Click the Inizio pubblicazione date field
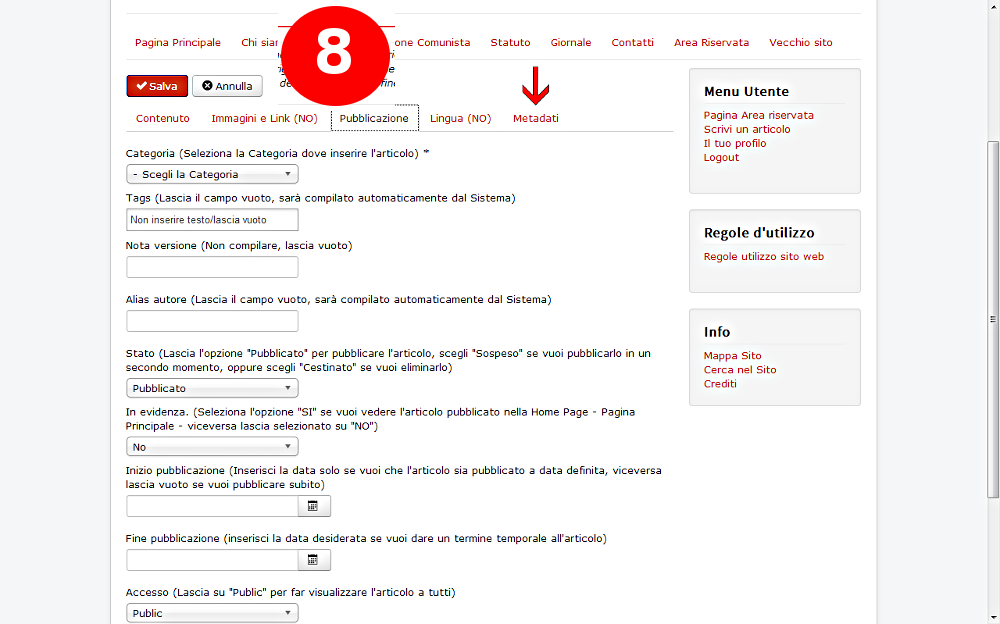Screen dimensions: 1000x624 pyautogui.click(x=212, y=506)
